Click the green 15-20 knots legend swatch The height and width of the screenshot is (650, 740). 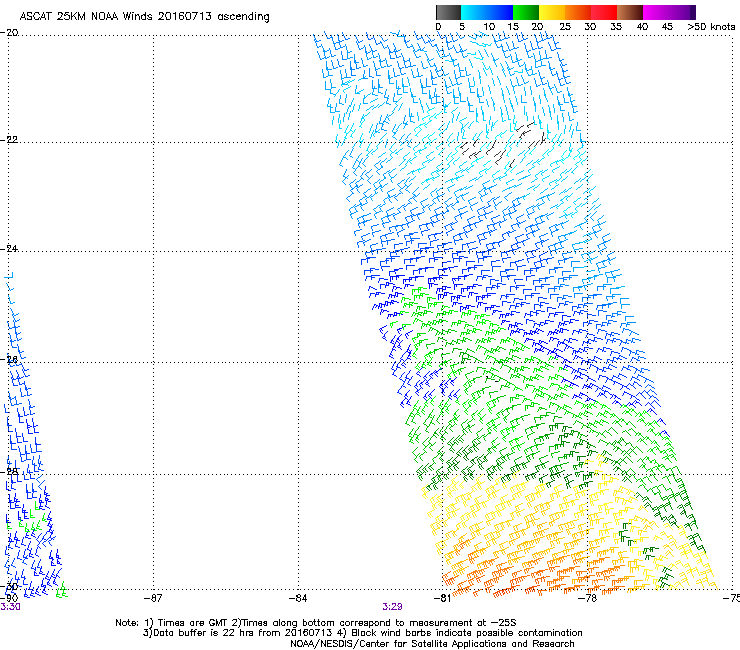point(526,12)
